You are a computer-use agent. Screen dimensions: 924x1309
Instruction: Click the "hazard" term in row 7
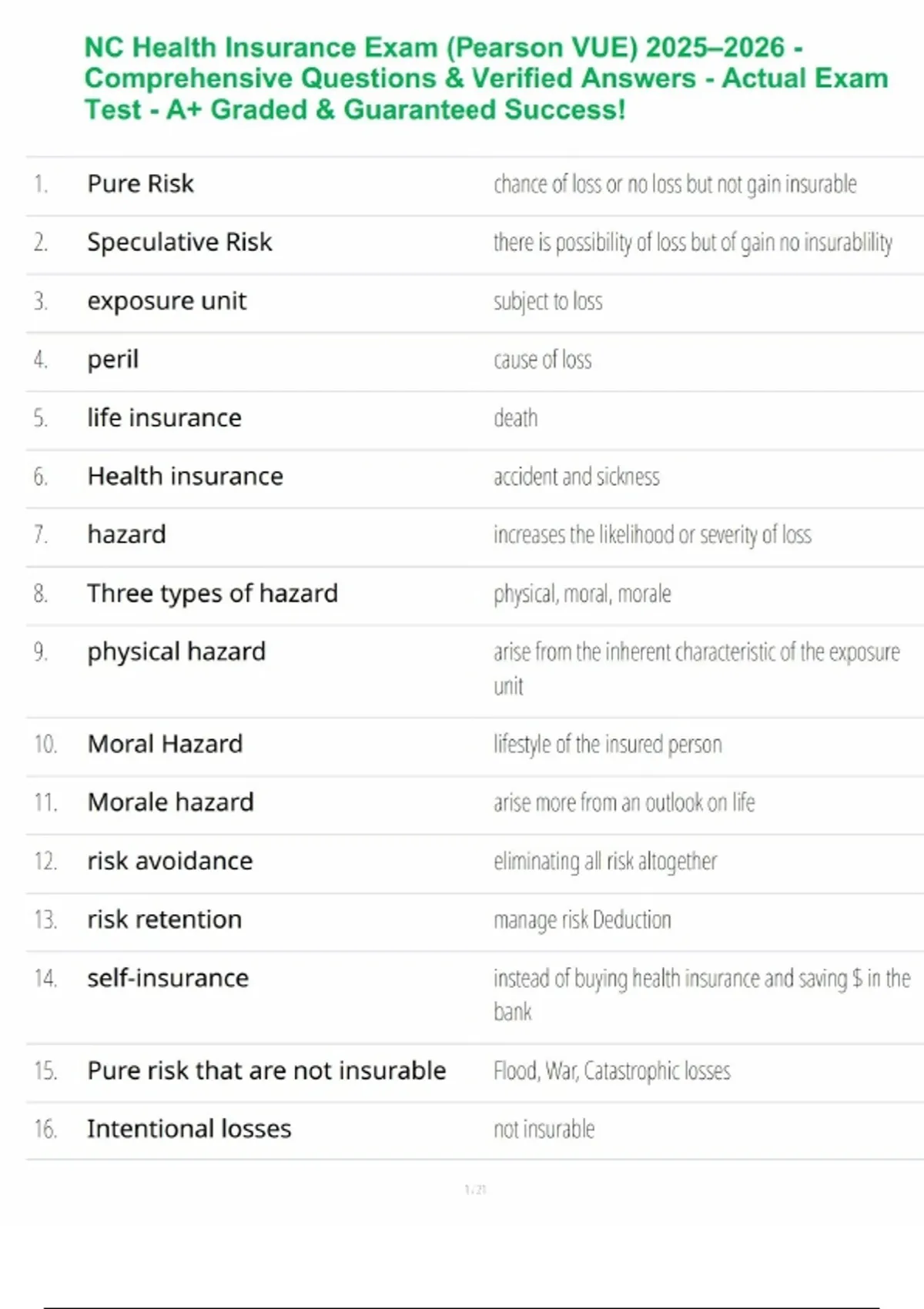click(126, 534)
